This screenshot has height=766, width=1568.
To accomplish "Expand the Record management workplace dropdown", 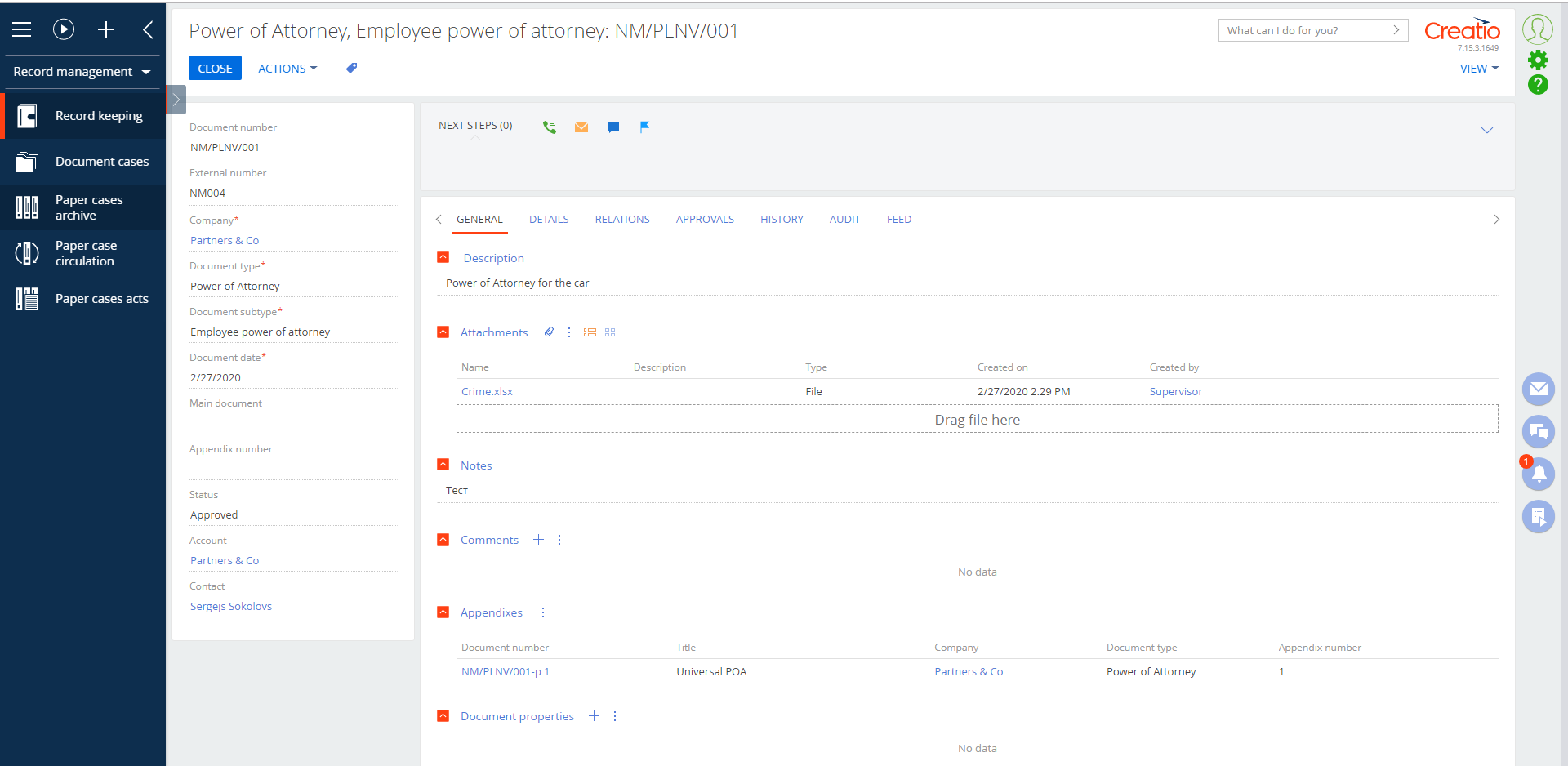I will coord(82,72).
